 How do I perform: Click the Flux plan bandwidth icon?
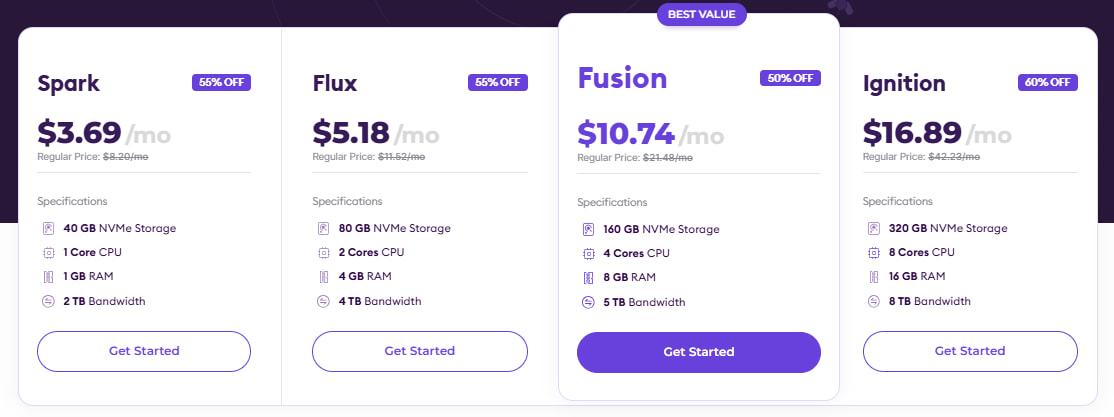pyautogui.click(x=324, y=301)
